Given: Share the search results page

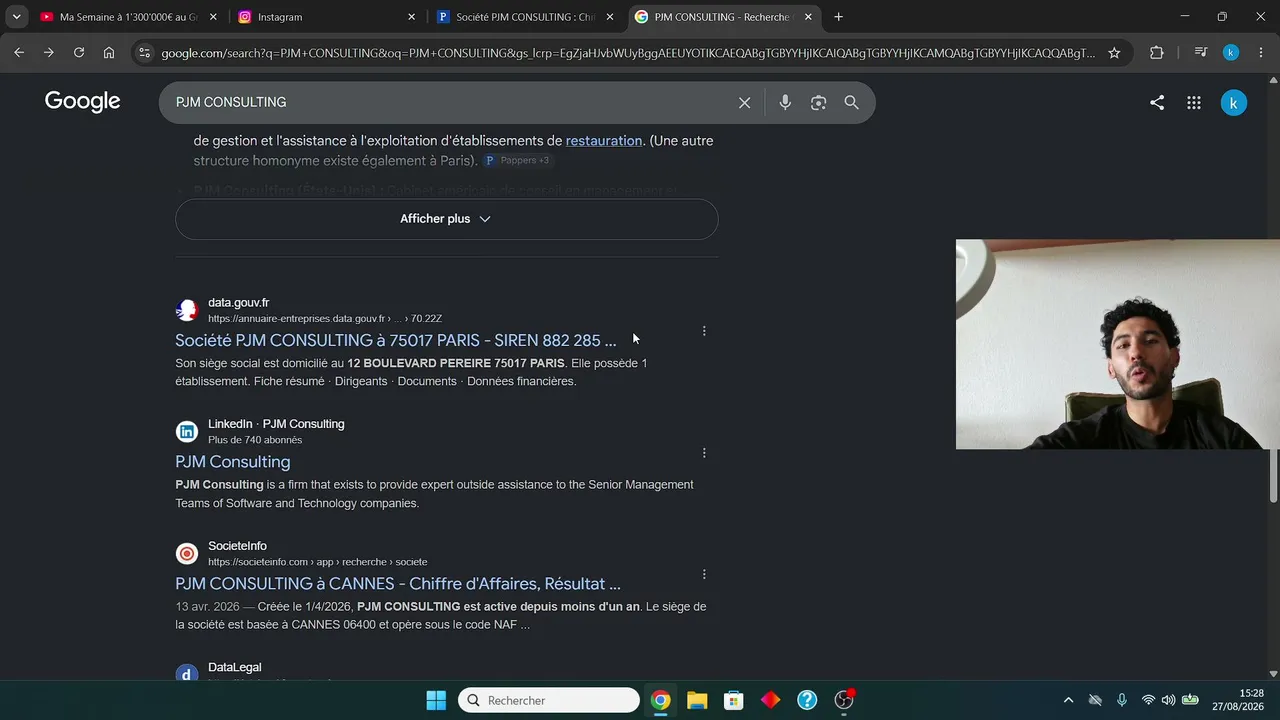Looking at the screenshot, I should click(x=1157, y=102).
